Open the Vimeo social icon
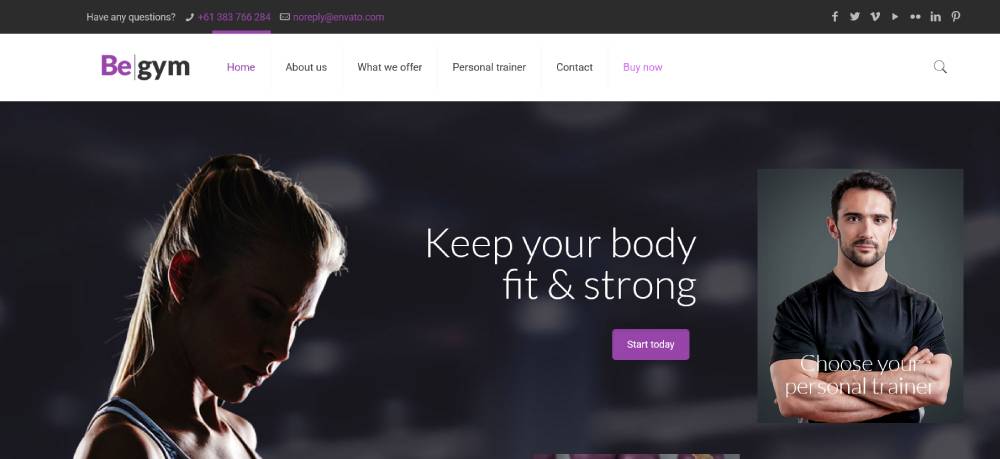This screenshot has width=1000, height=459. coord(875,17)
